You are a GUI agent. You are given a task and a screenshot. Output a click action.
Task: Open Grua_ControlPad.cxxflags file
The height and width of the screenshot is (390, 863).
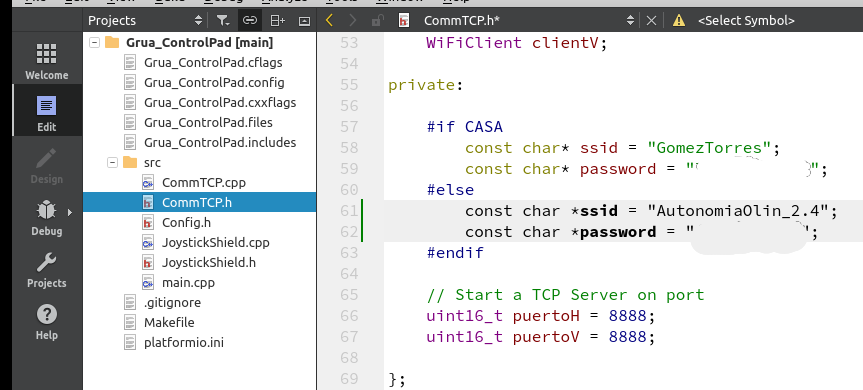tap(220, 103)
